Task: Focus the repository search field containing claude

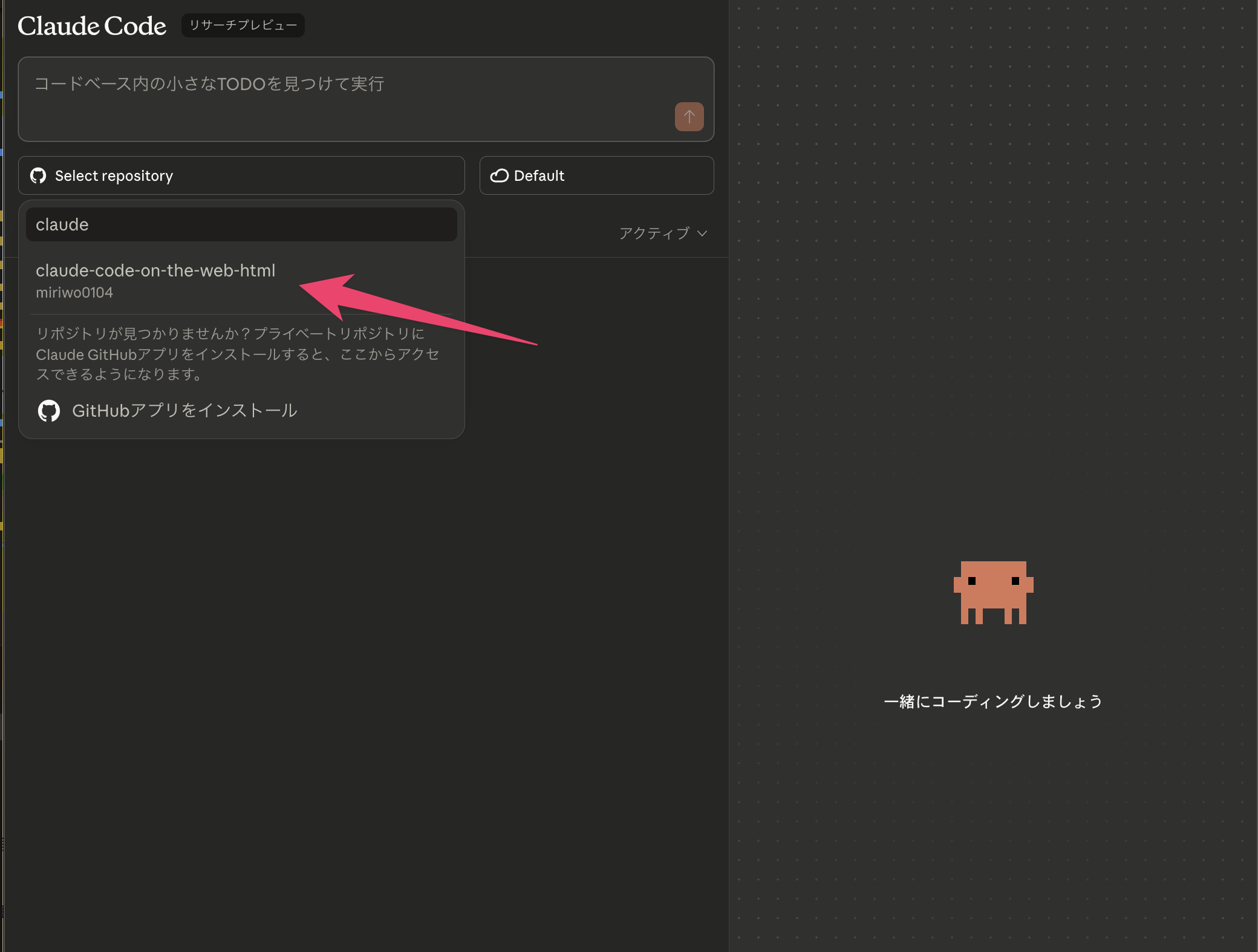Action: 241,224
